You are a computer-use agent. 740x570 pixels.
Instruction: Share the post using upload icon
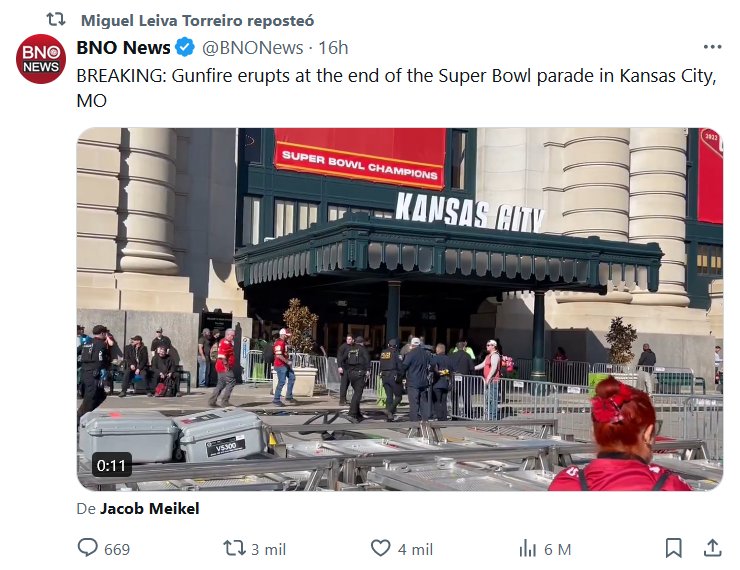click(713, 548)
